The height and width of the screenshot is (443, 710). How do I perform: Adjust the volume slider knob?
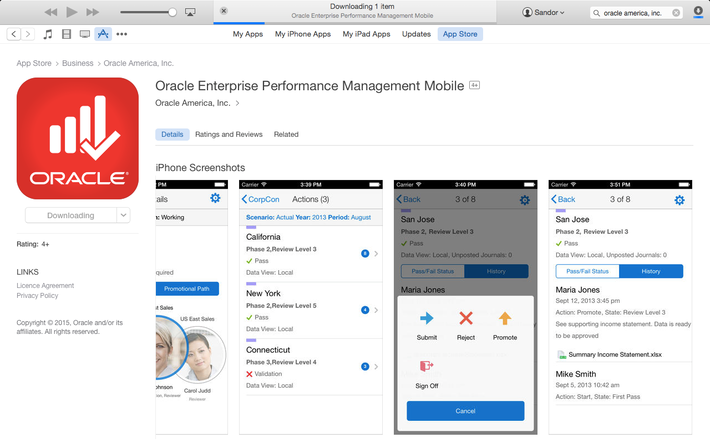tap(172, 12)
